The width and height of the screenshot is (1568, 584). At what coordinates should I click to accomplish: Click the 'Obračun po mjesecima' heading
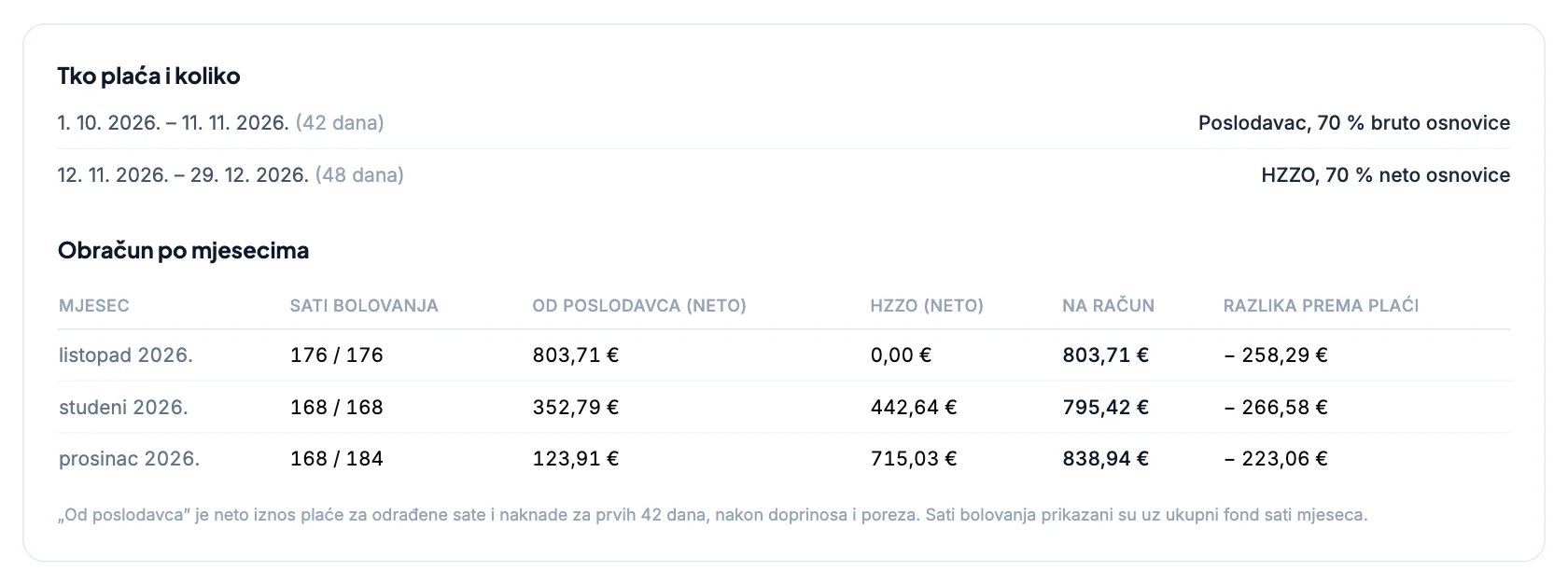pyautogui.click(x=183, y=250)
